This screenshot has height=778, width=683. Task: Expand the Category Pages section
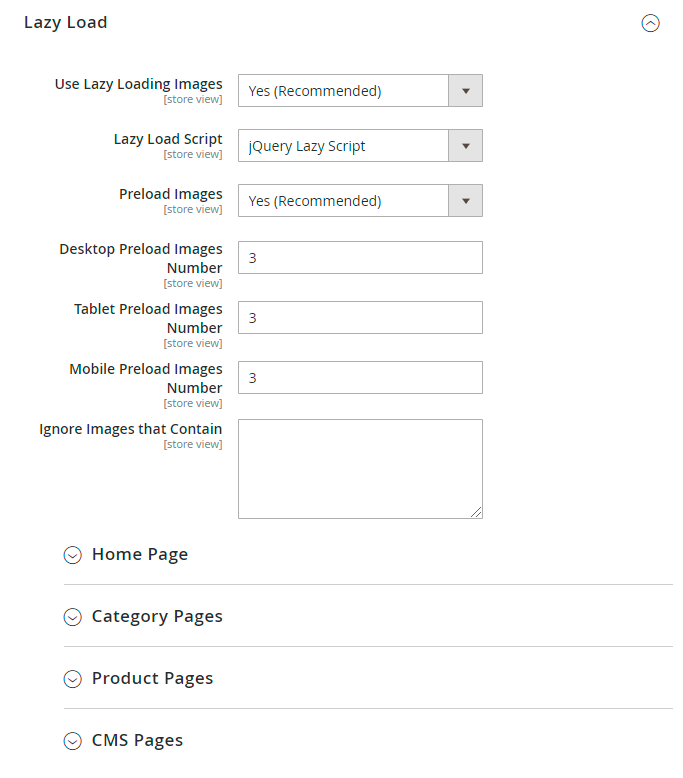point(157,616)
